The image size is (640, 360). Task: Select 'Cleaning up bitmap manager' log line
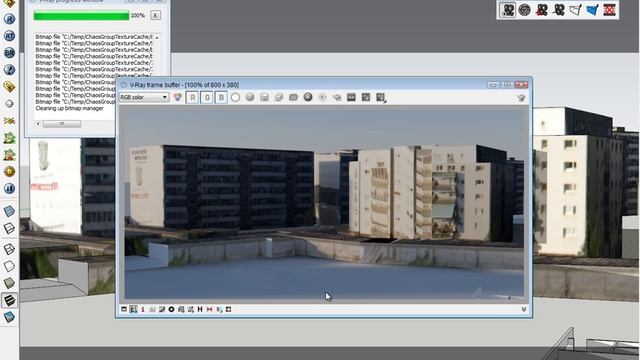click(69, 109)
